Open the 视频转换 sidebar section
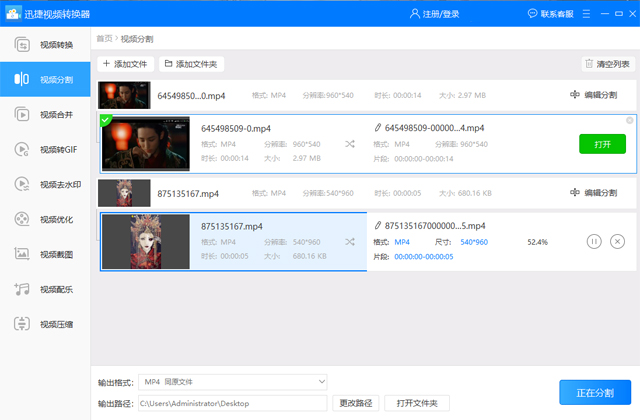The image size is (640, 420). pos(45,45)
